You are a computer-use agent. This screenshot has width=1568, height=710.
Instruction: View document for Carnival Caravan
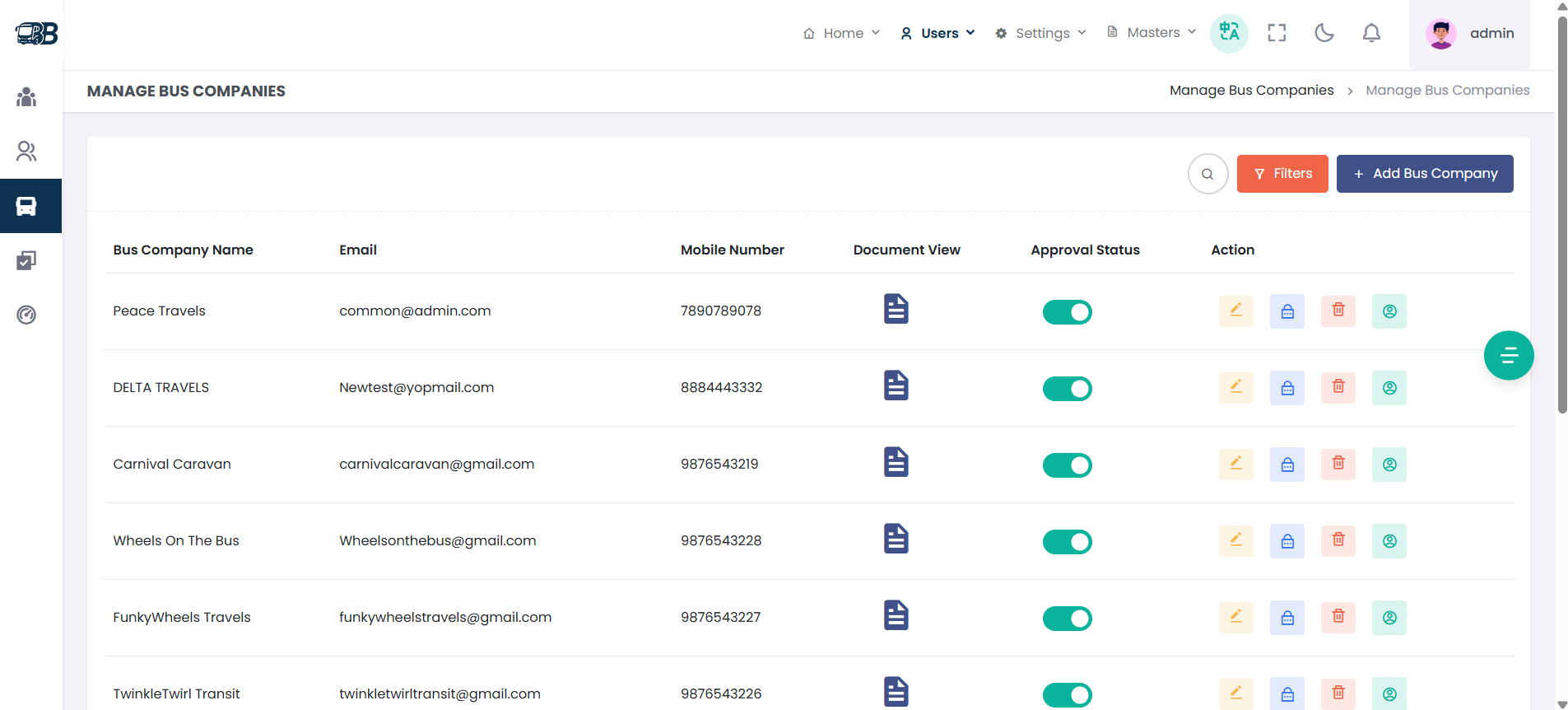point(896,462)
